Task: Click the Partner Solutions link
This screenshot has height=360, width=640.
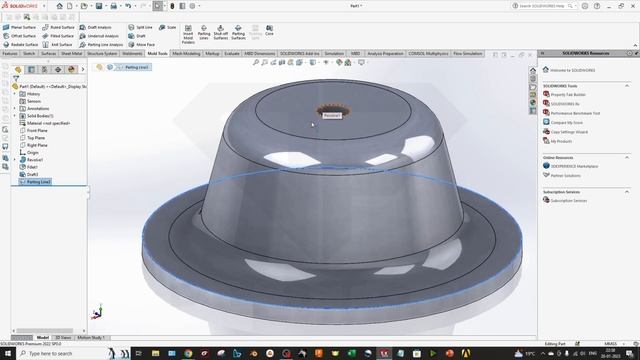Action: (565, 176)
